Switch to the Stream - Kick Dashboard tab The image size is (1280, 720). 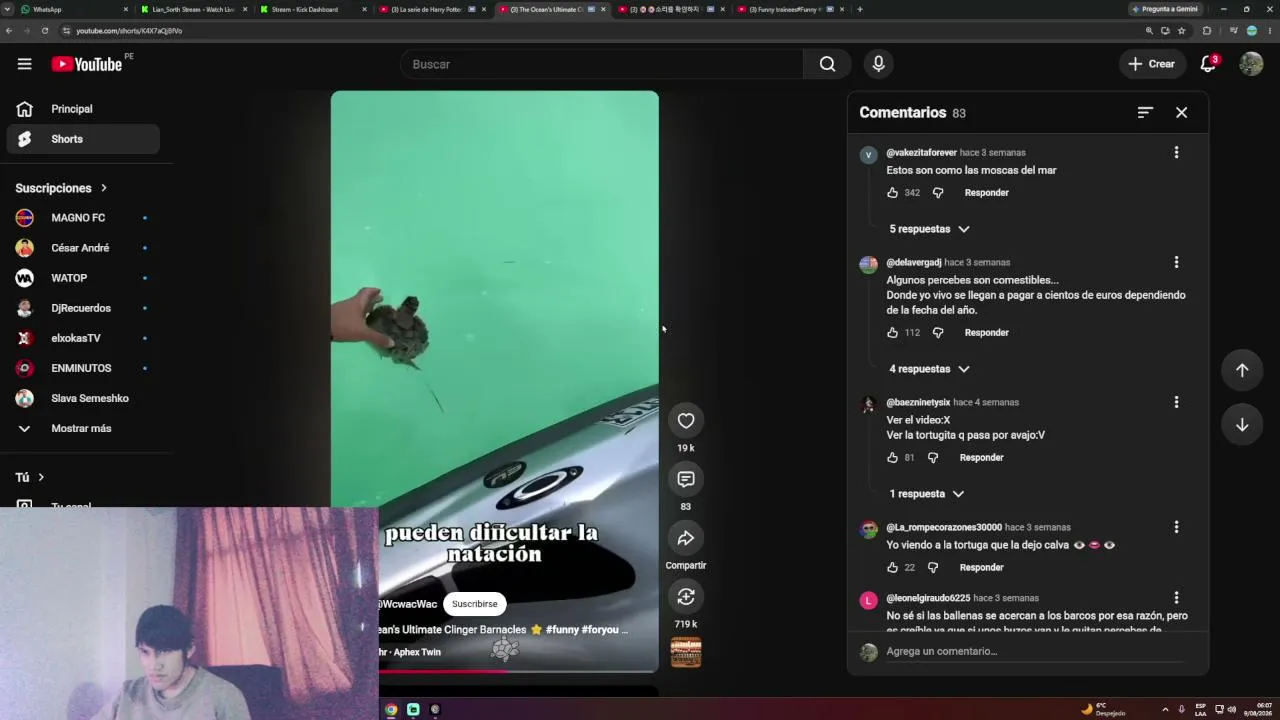pyautogui.click(x=312, y=9)
